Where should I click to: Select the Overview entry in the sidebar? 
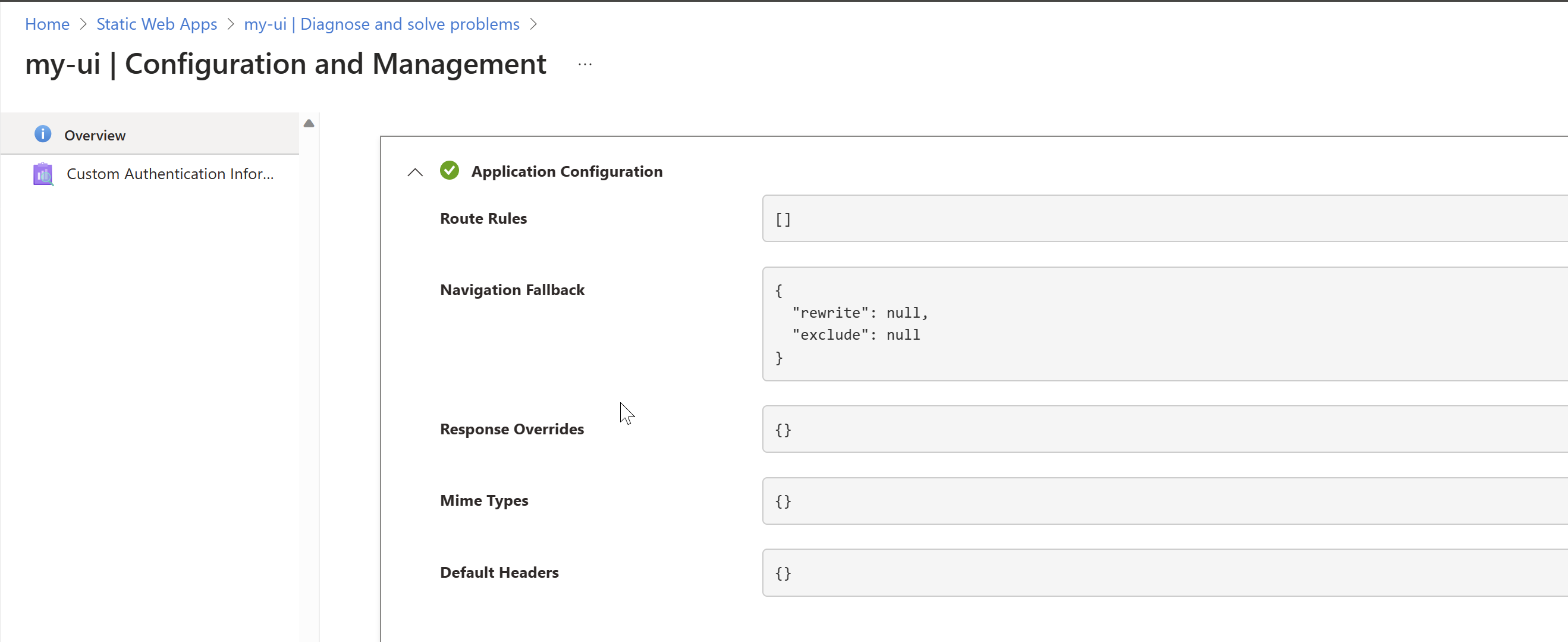point(95,134)
